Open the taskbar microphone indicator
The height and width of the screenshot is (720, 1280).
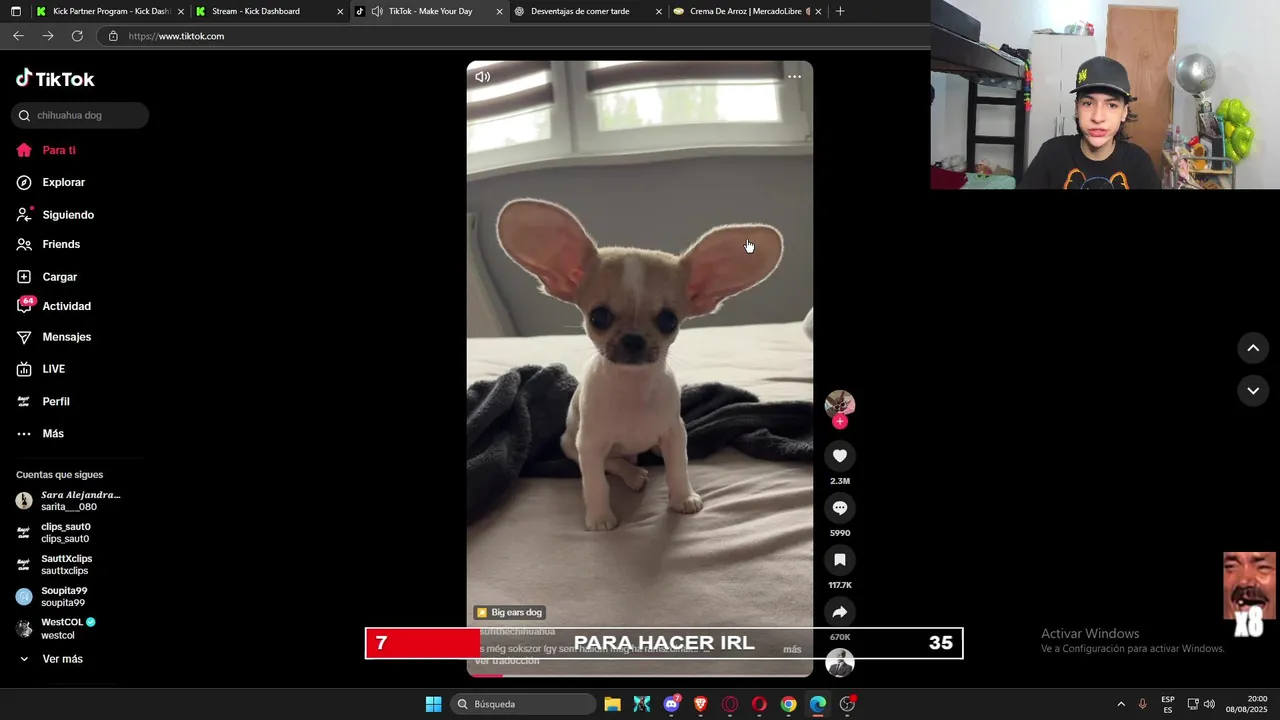pos(1143,704)
